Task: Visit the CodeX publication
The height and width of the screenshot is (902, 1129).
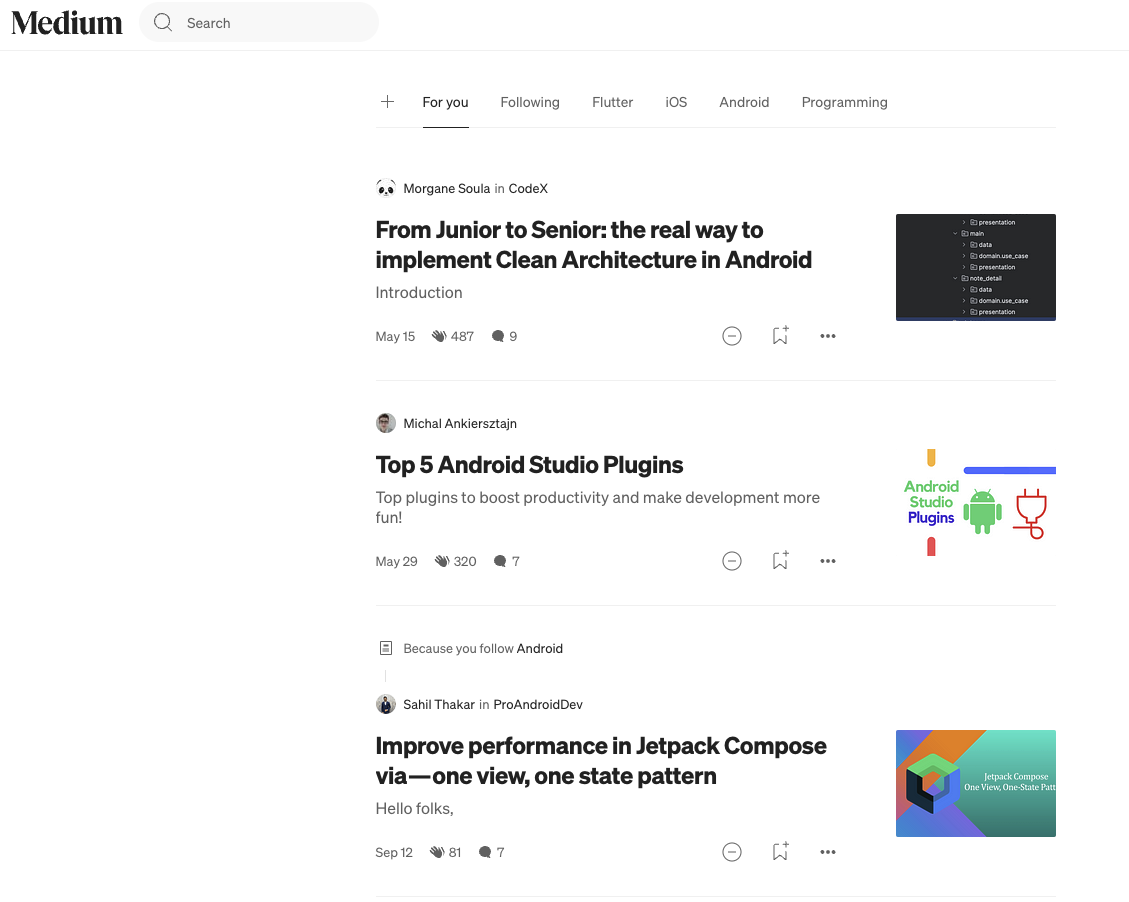Action: [x=528, y=189]
